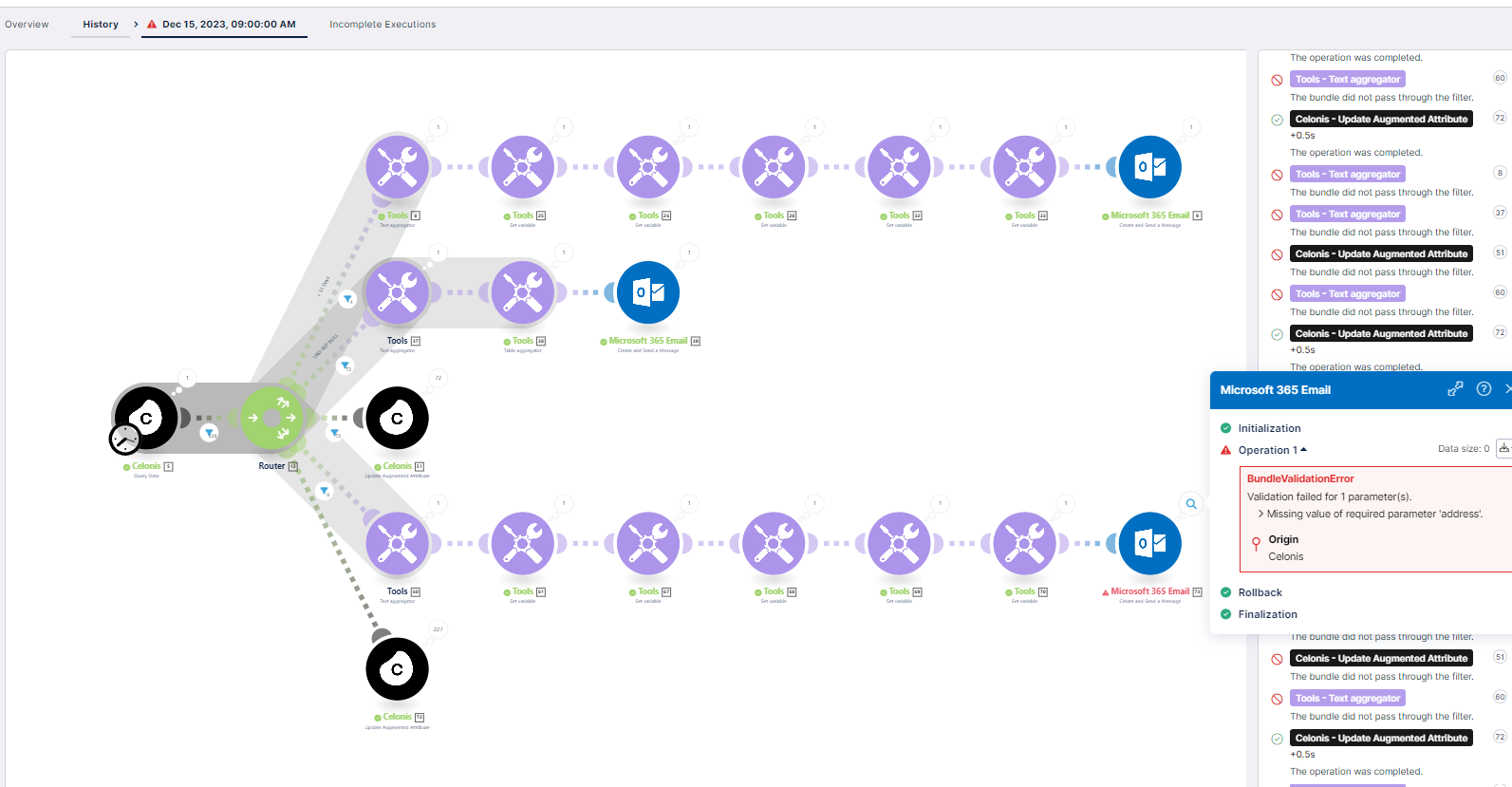Image resolution: width=1512 pixels, height=787 pixels.
Task: Click Text aggregator log entry with bubble 8
Action: point(1348,175)
